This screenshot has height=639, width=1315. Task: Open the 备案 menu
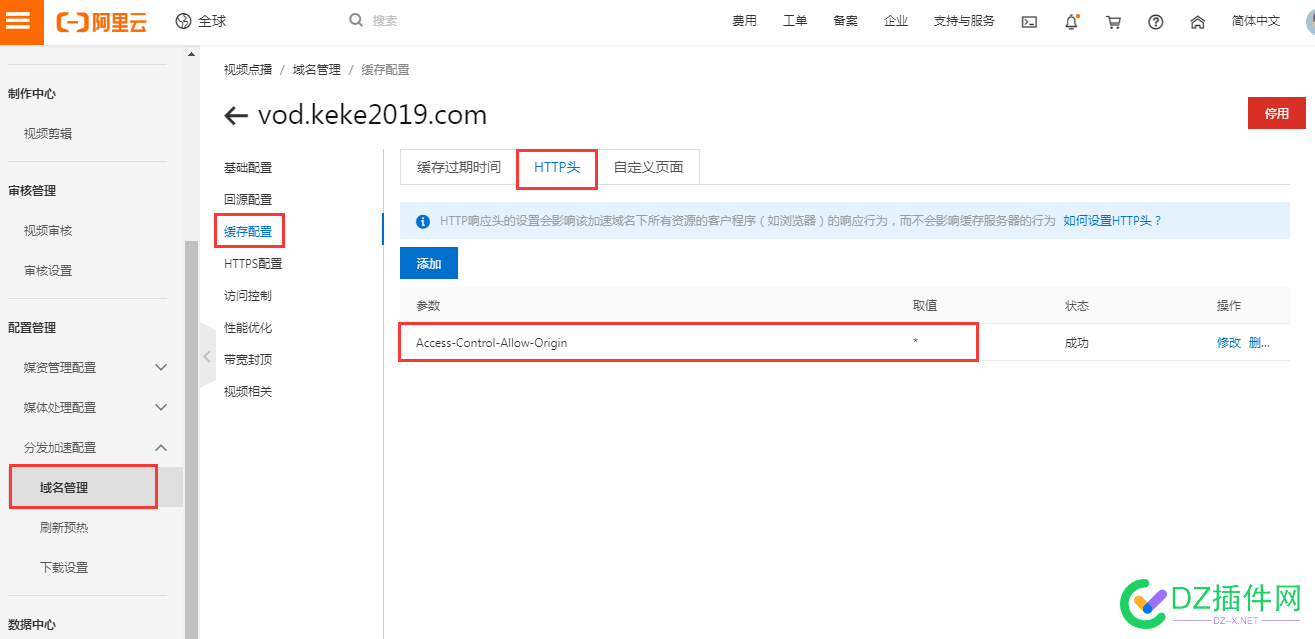point(845,21)
